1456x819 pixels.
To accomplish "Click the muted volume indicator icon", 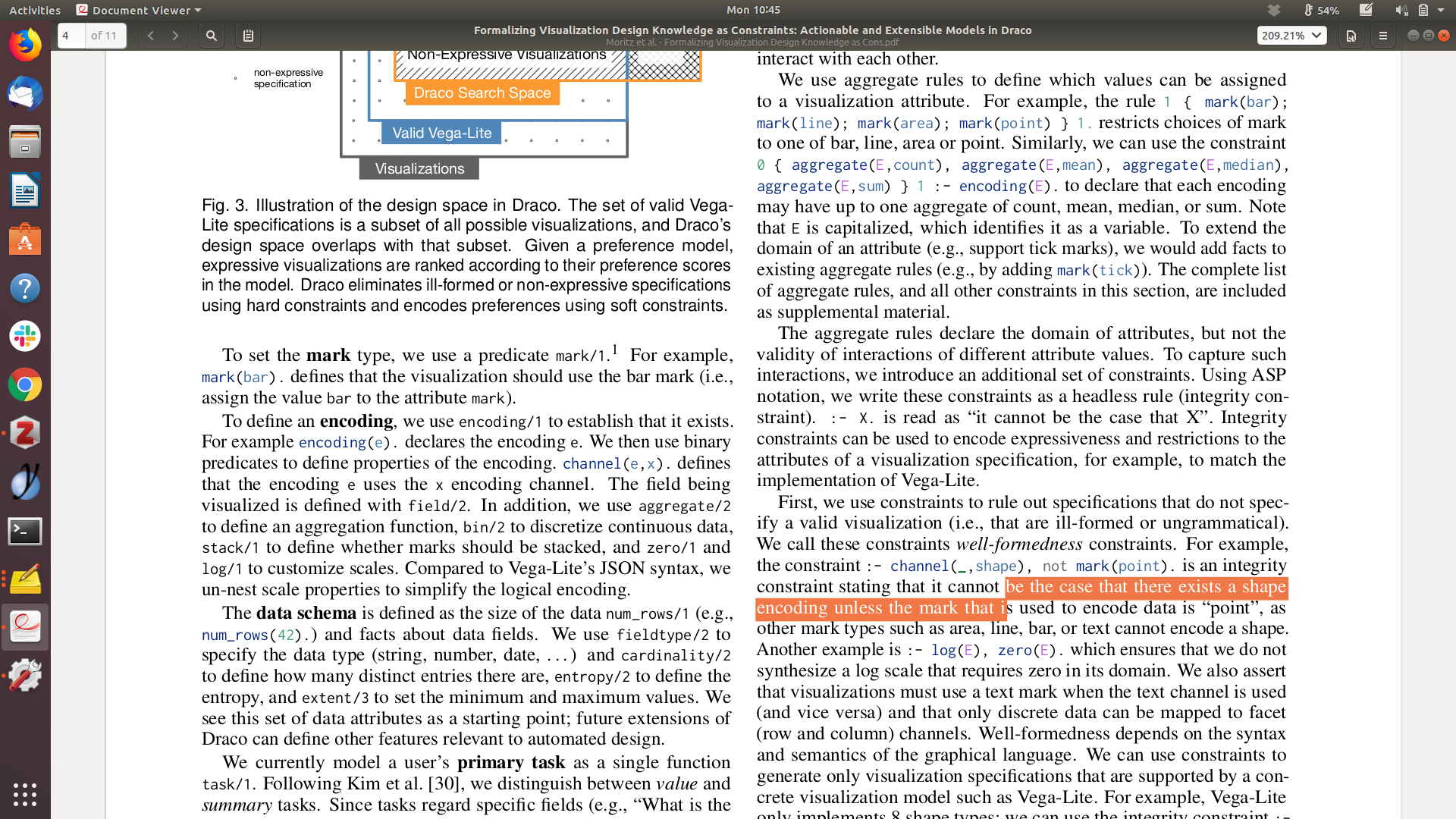I will pos(1401,10).
